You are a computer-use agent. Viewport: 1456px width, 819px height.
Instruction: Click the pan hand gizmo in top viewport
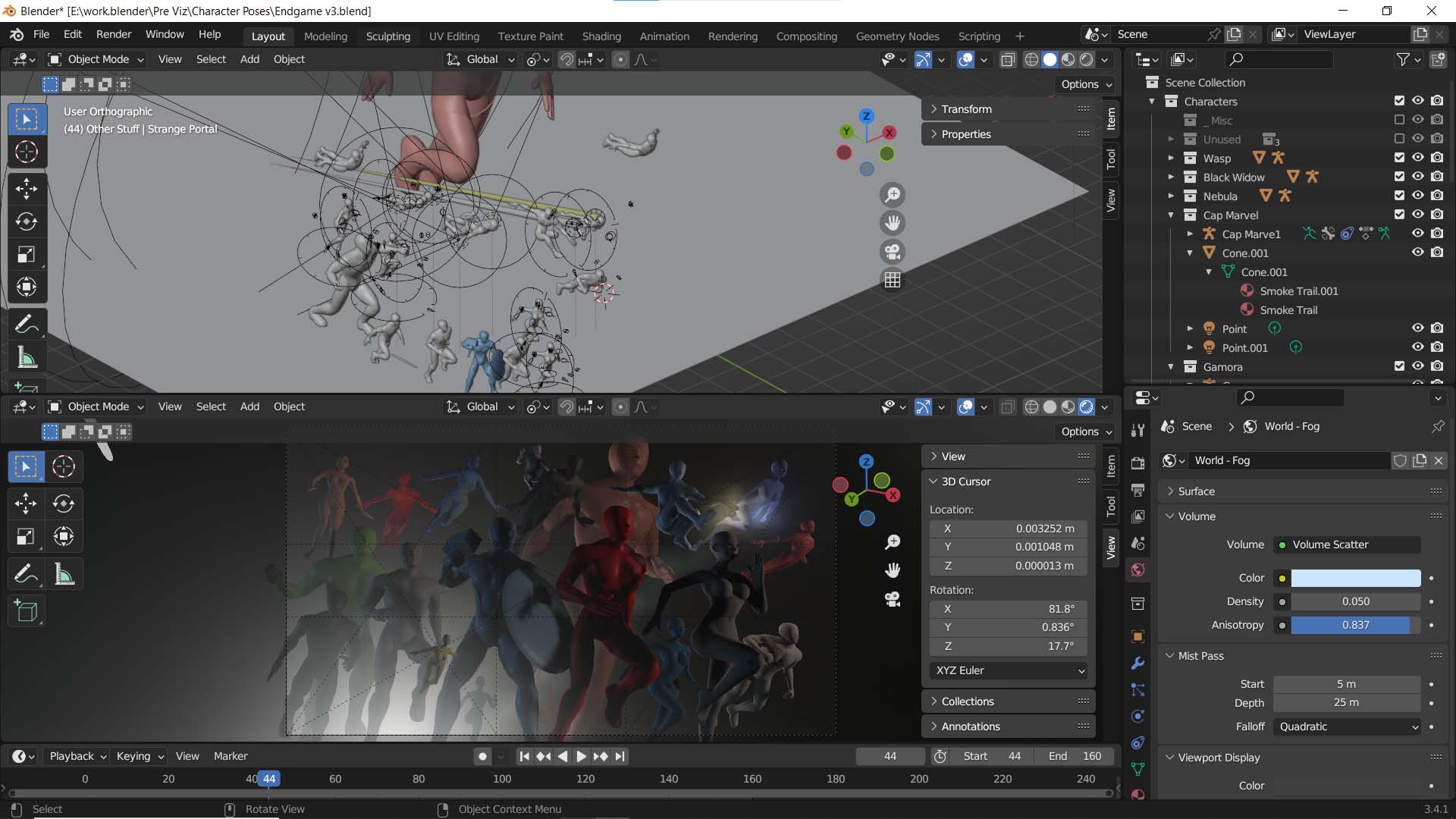[x=893, y=223]
